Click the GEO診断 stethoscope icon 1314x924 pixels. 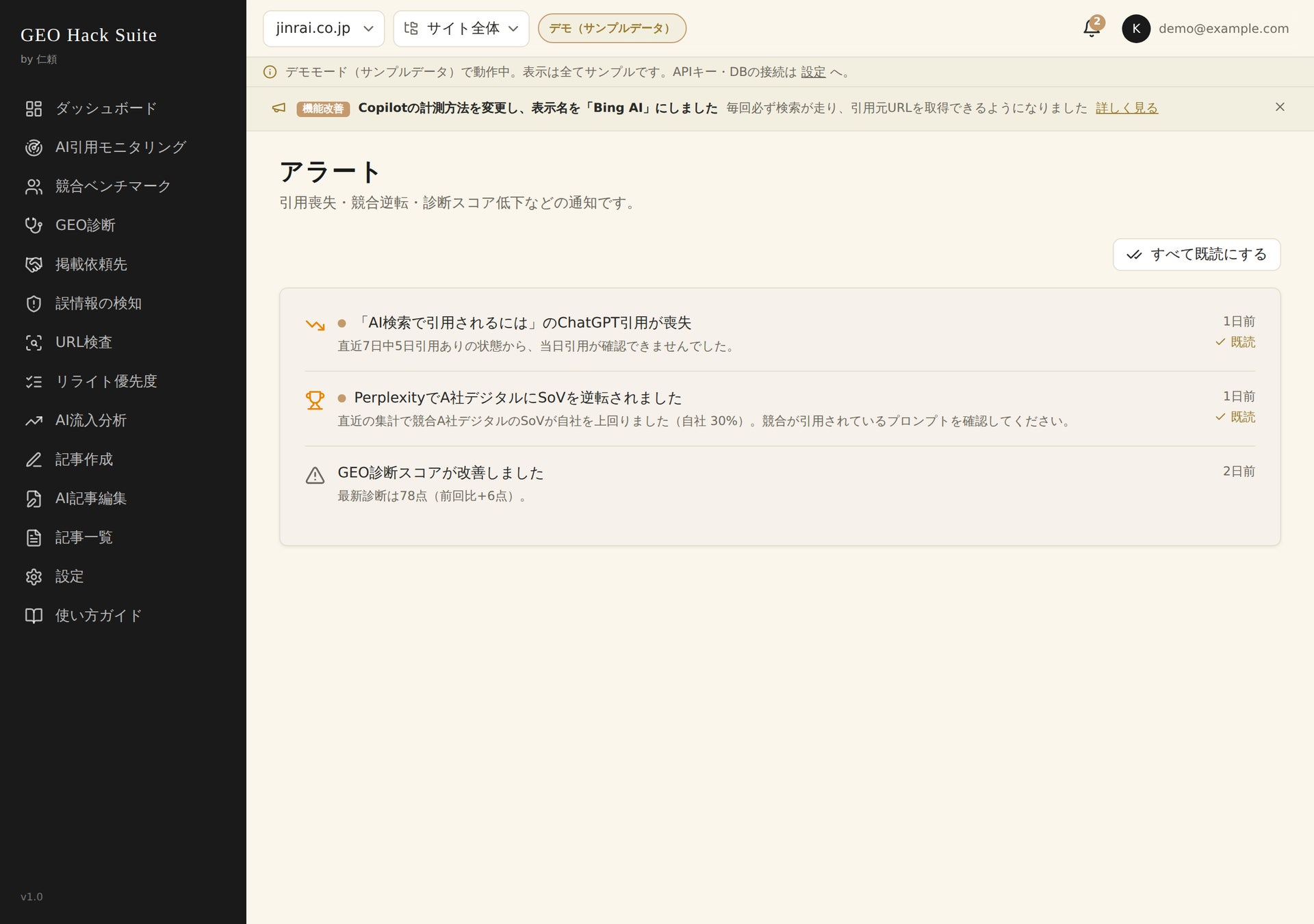pos(34,226)
